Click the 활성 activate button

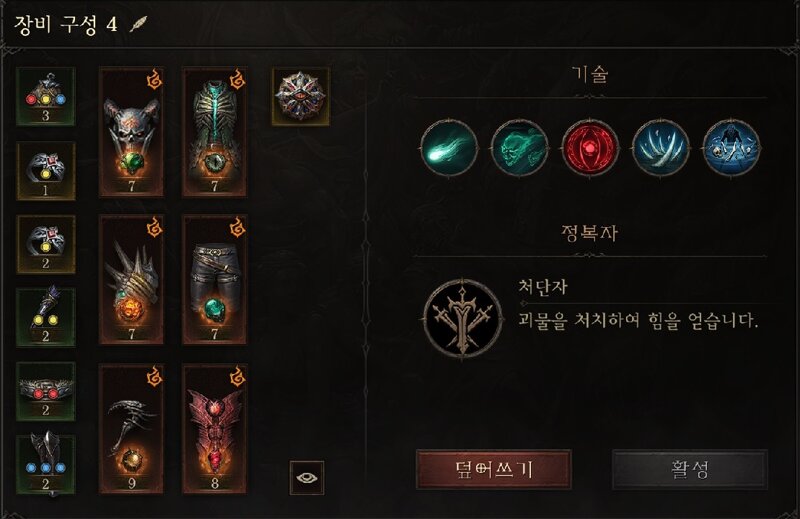[x=690, y=469]
